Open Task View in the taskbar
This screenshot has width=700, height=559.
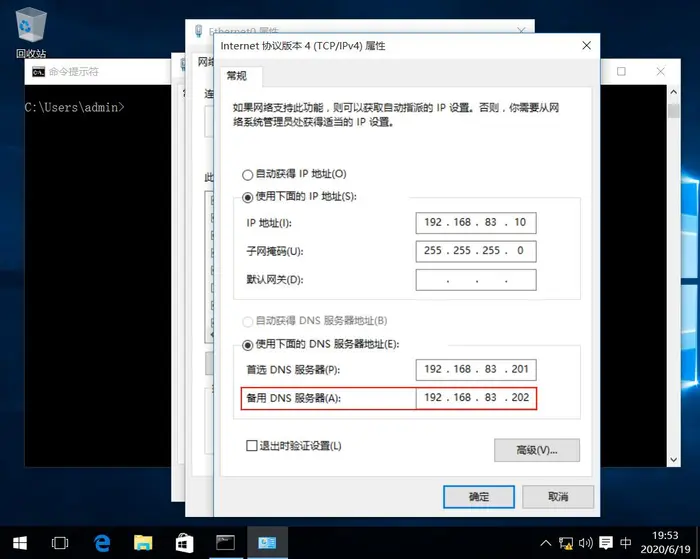tap(60, 543)
